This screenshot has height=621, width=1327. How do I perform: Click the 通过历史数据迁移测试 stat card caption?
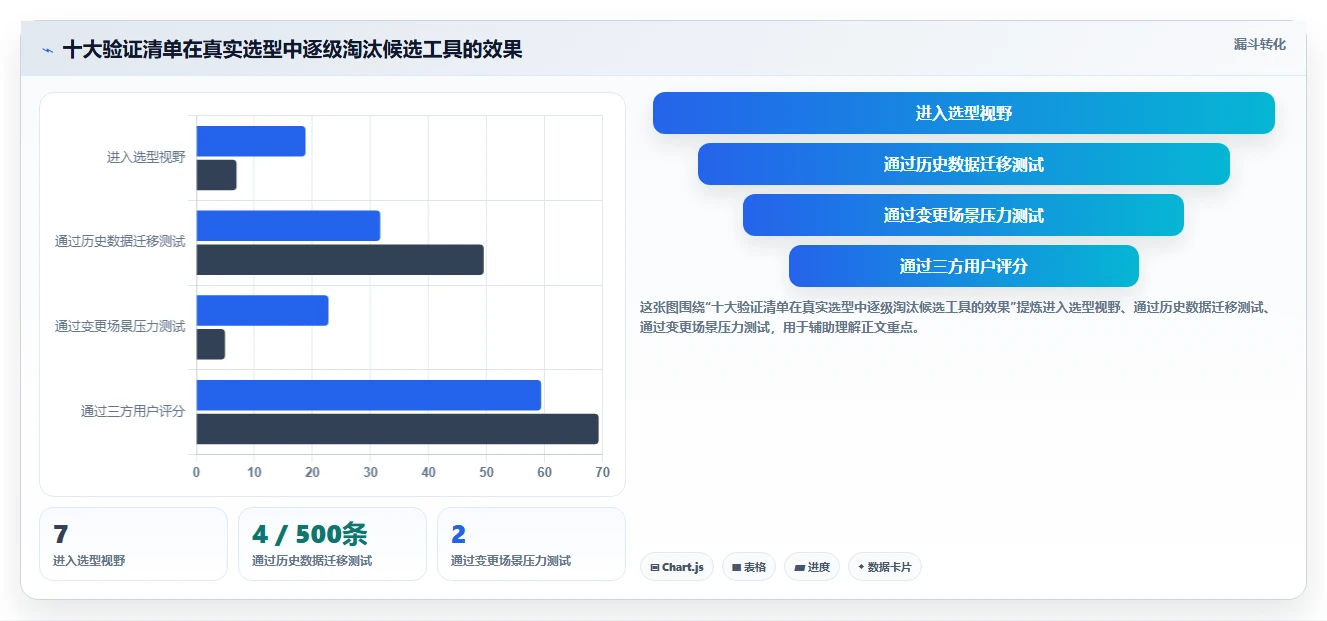click(312, 561)
